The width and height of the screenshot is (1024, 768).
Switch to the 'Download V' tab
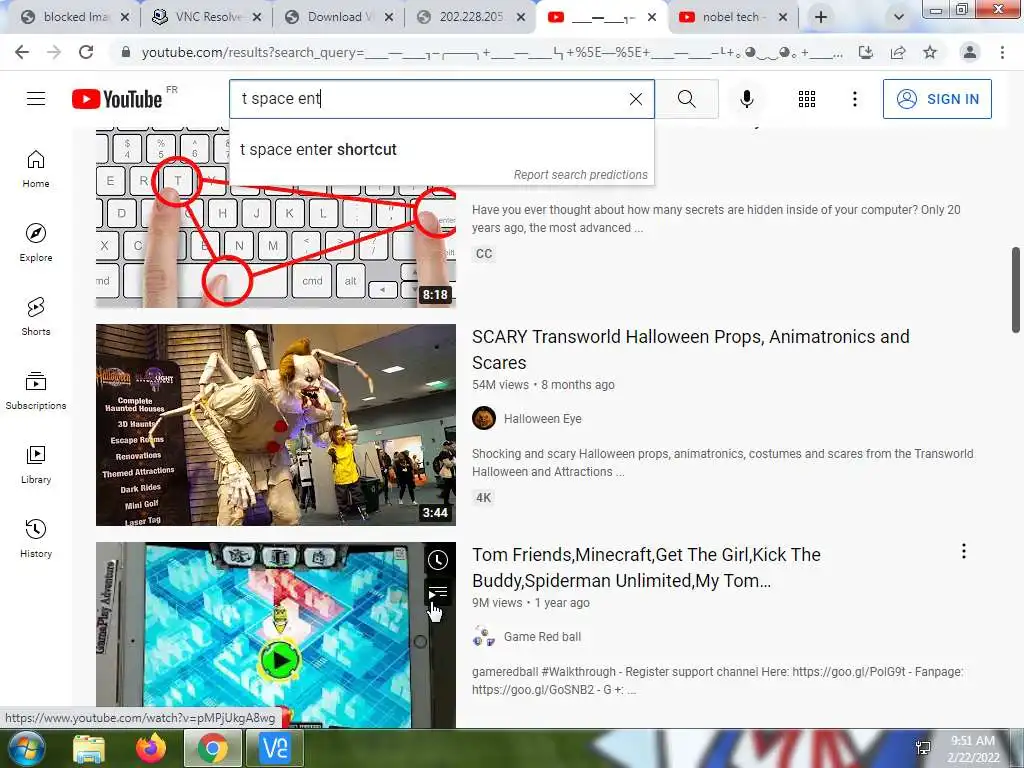click(x=340, y=17)
